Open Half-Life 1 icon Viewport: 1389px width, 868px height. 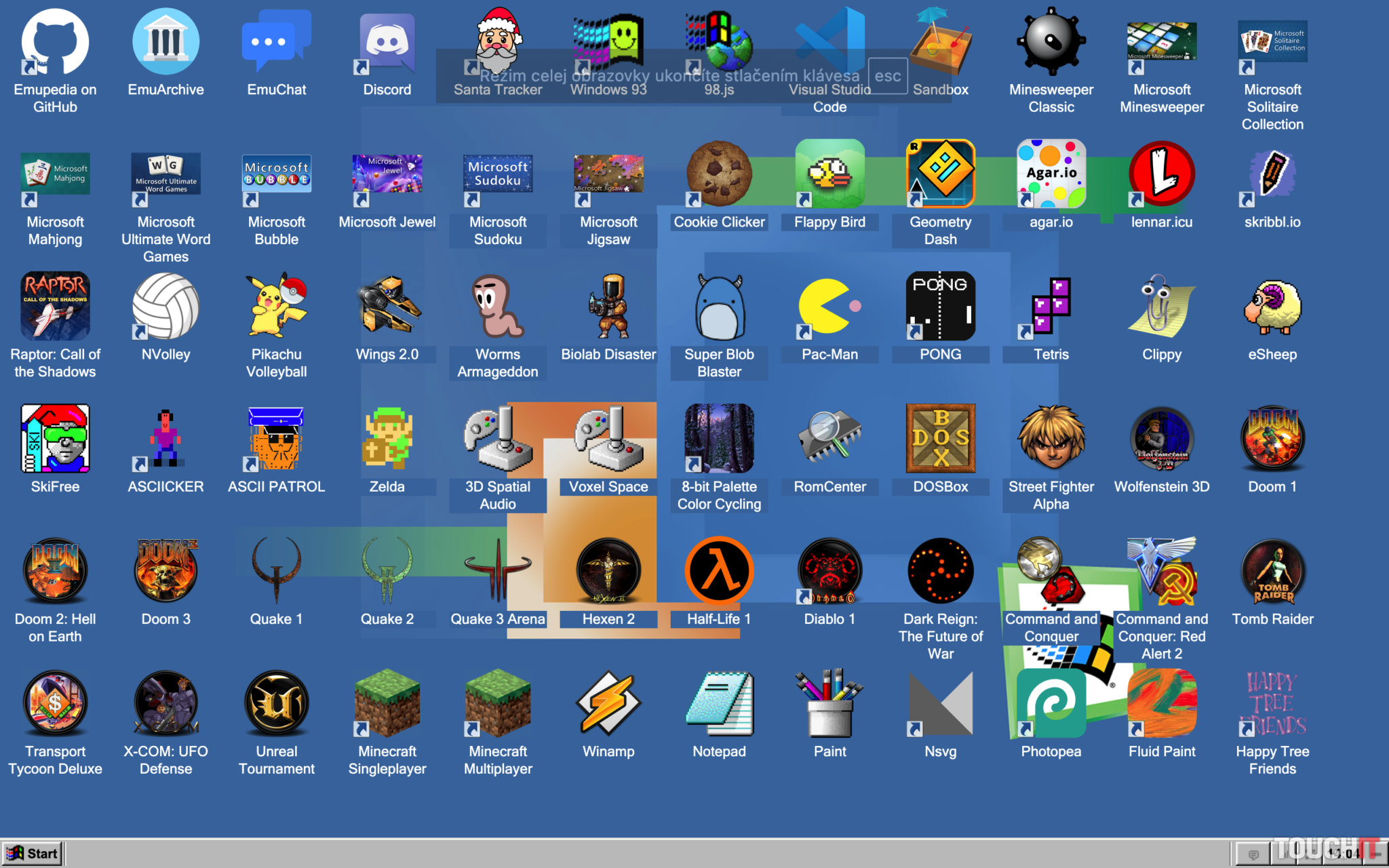pos(719,571)
